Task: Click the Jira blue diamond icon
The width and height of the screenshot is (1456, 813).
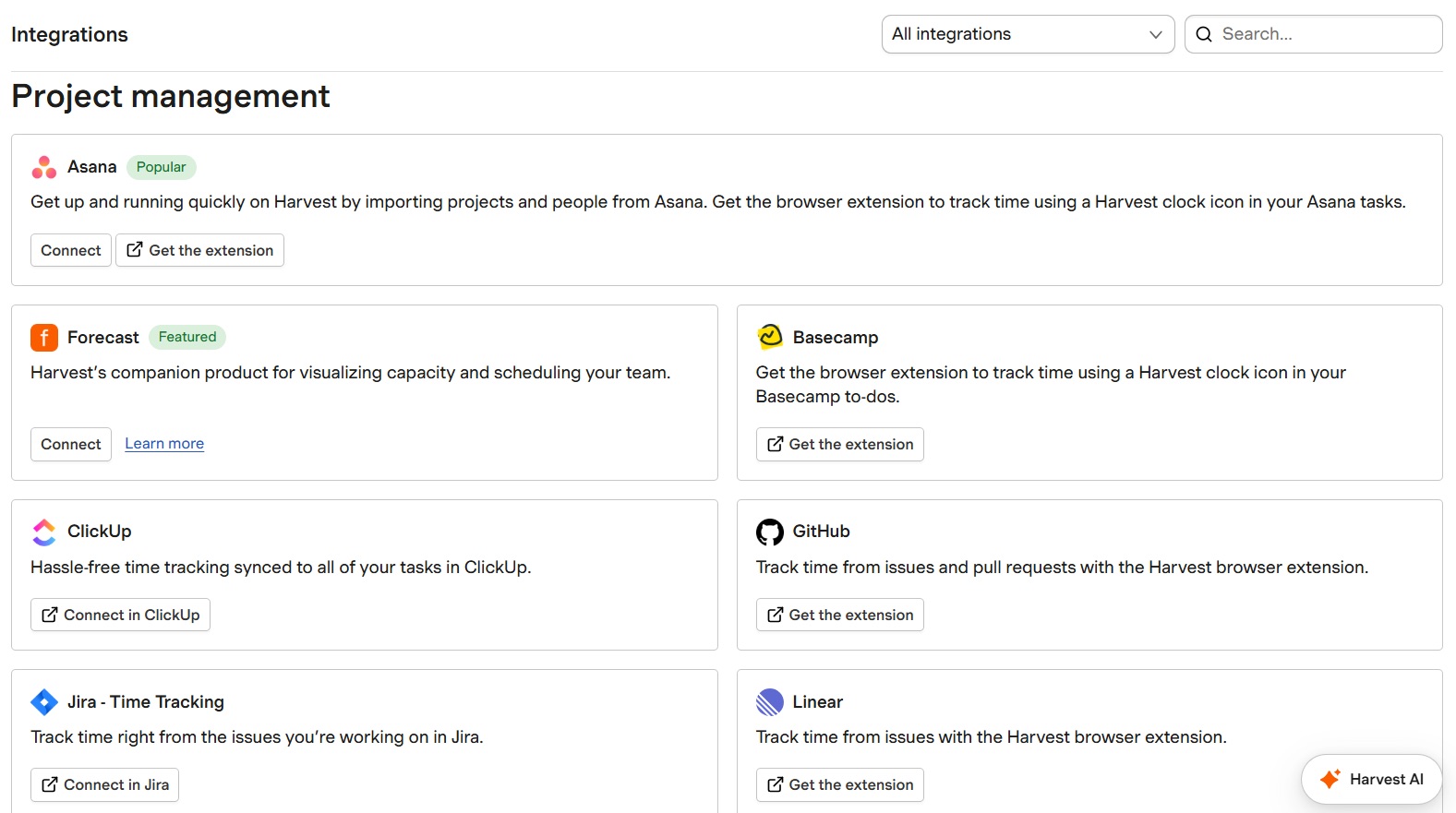Action: pyautogui.click(x=44, y=702)
